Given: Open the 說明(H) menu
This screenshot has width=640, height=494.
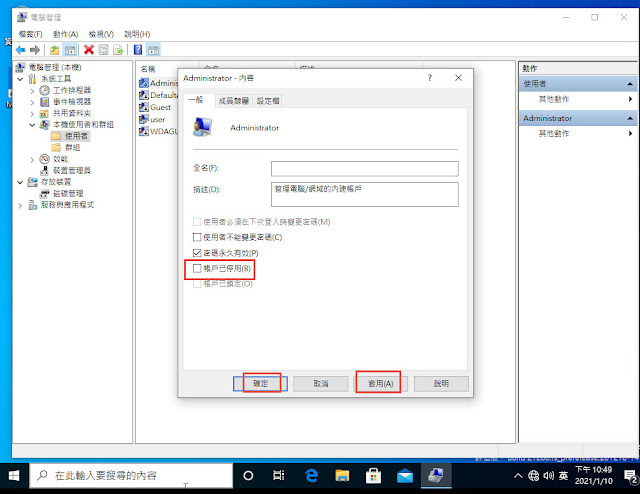Looking at the screenshot, I should [137, 34].
